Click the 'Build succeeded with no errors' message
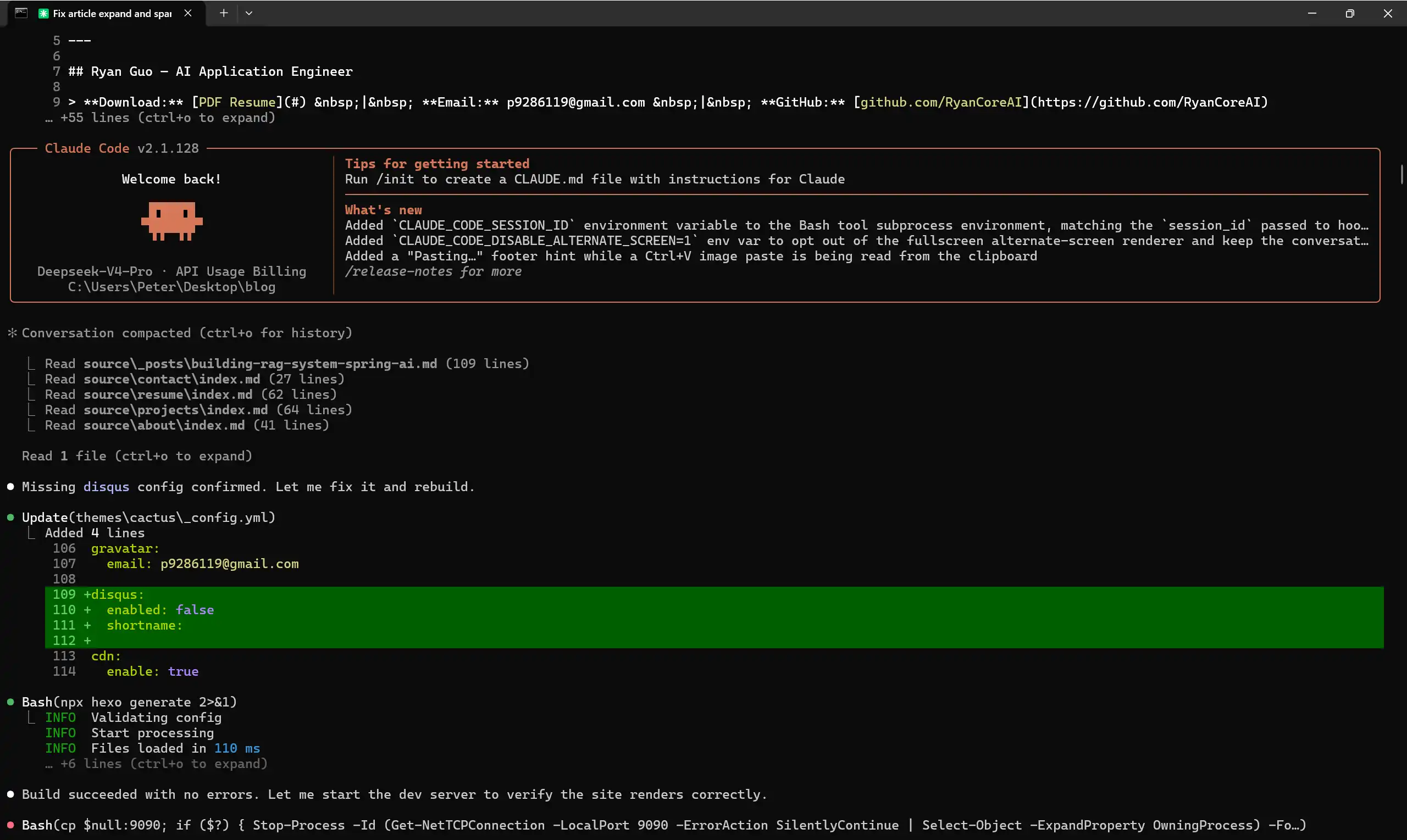The image size is (1407, 840). [394, 794]
